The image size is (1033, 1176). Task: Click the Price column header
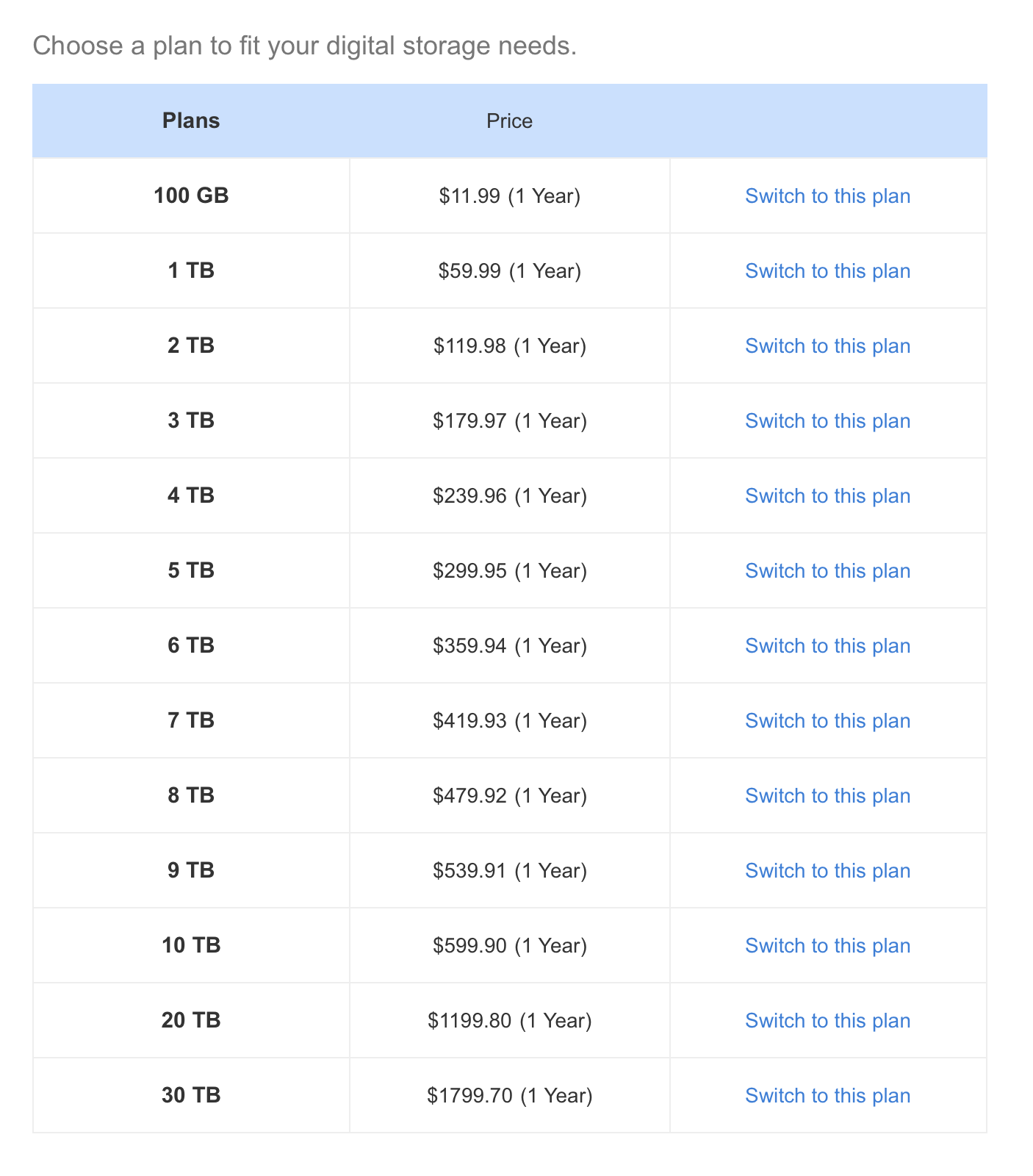(x=510, y=121)
